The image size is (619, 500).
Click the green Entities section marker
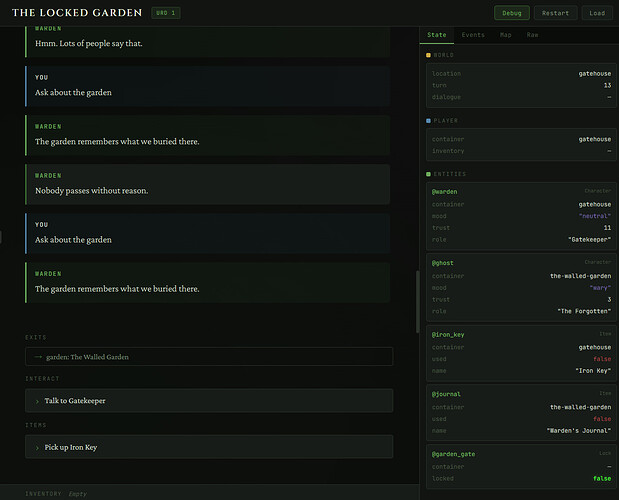(x=428, y=174)
